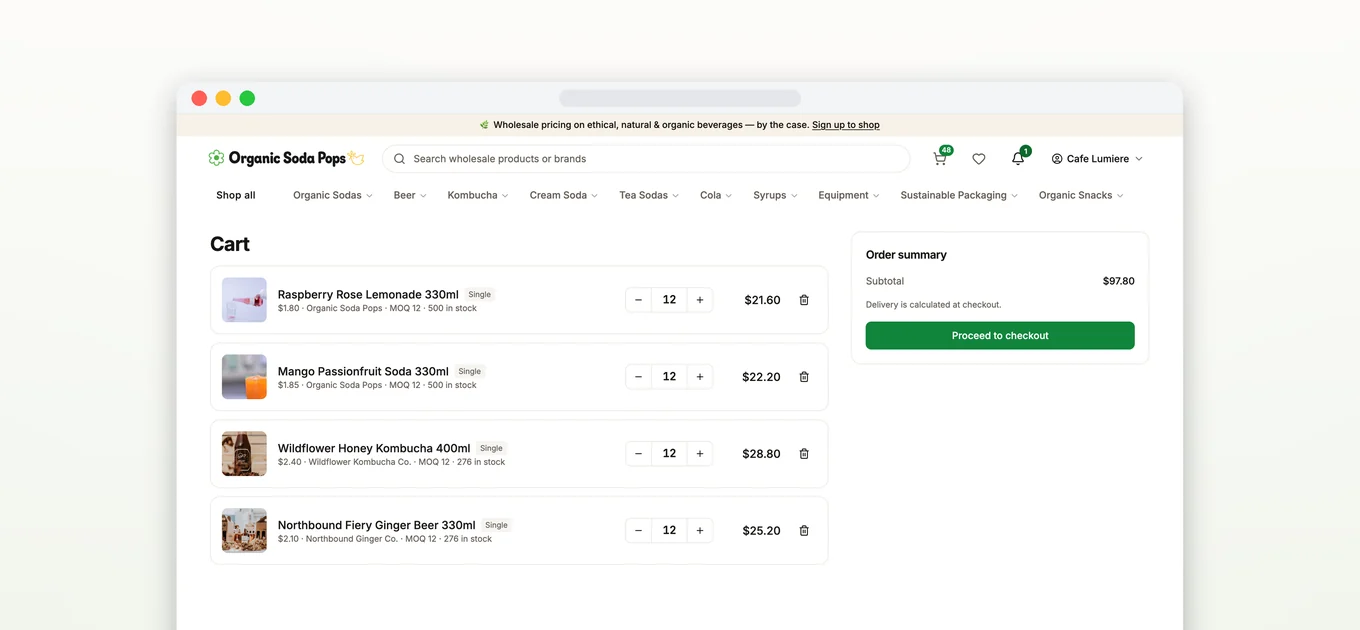The height and width of the screenshot is (630, 1360).
Task: Edit quantity field for Raspberry Rose Lemonade
Action: pyautogui.click(x=669, y=300)
